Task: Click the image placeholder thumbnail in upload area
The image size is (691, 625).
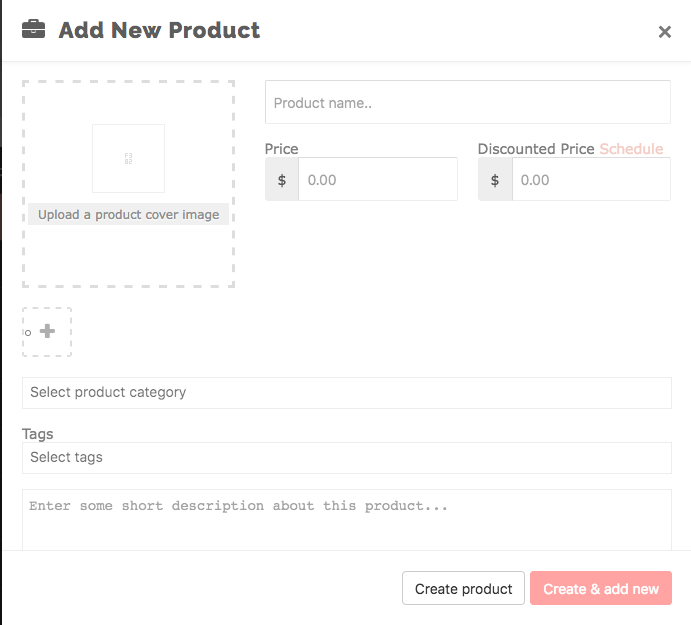Action: (x=128, y=158)
